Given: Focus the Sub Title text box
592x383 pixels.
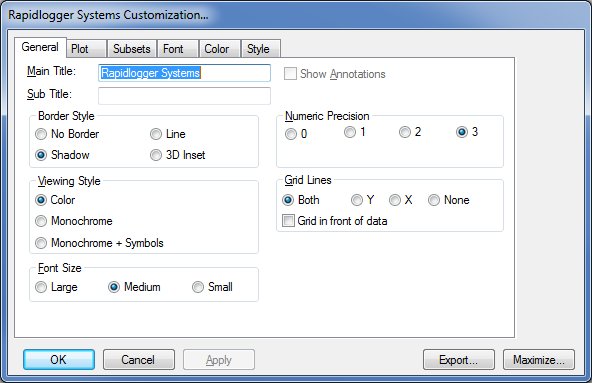Looking at the screenshot, I should [x=184, y=96].
